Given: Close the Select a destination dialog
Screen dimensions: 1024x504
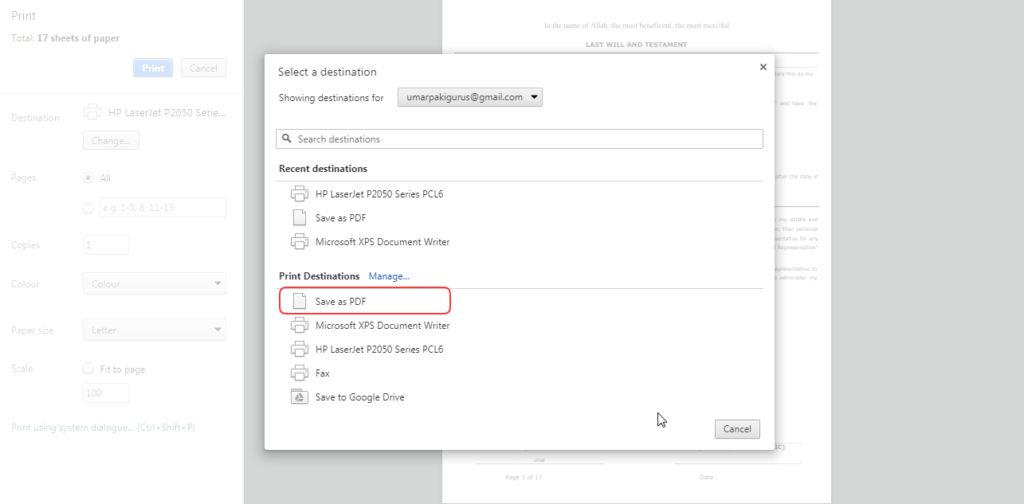Looking at the screenshot, I should point(763,67).
